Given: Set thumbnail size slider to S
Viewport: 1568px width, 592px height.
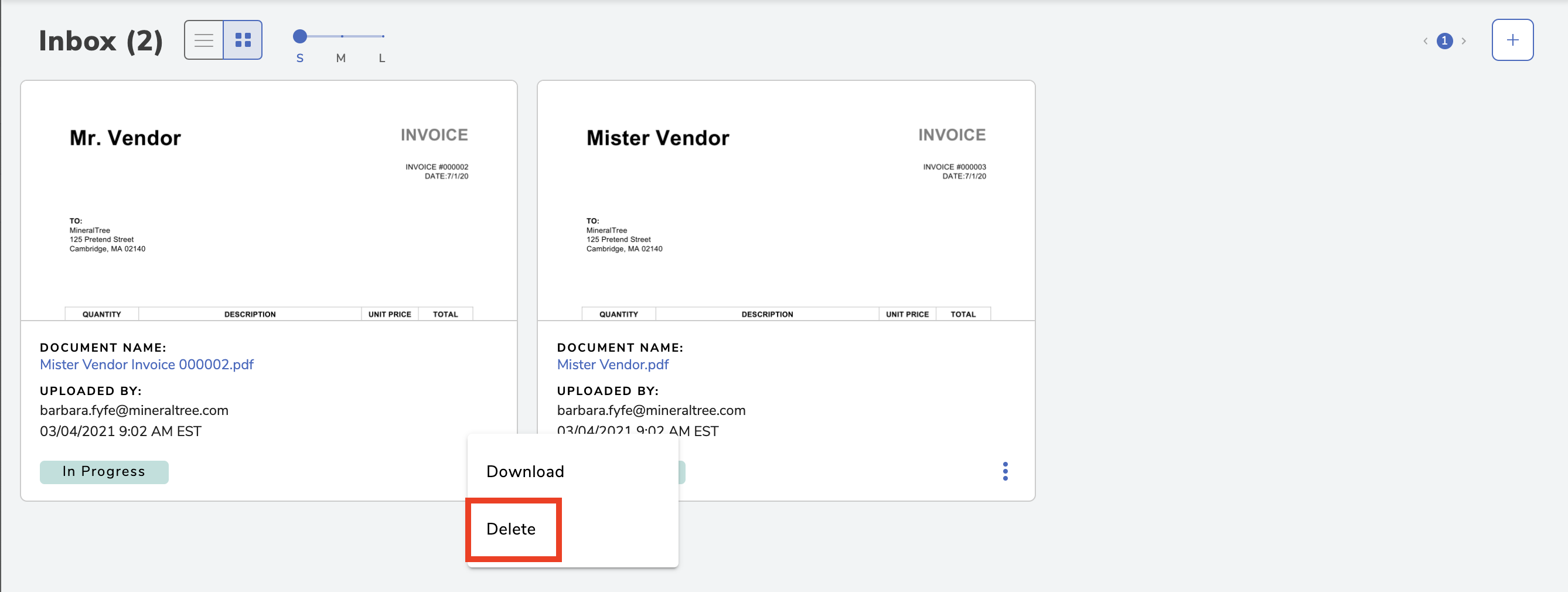Looking at the screenshot, I should click(x=299, y=37).
